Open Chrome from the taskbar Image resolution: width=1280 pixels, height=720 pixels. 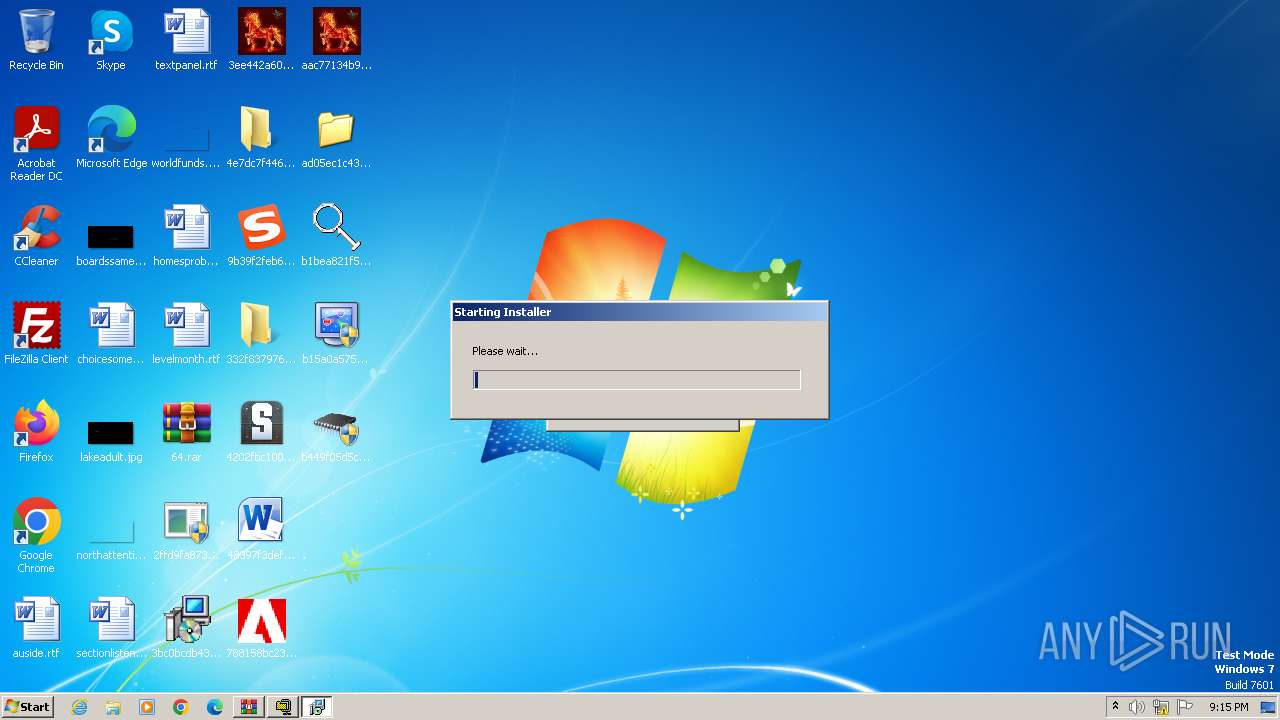coord(181,707)
